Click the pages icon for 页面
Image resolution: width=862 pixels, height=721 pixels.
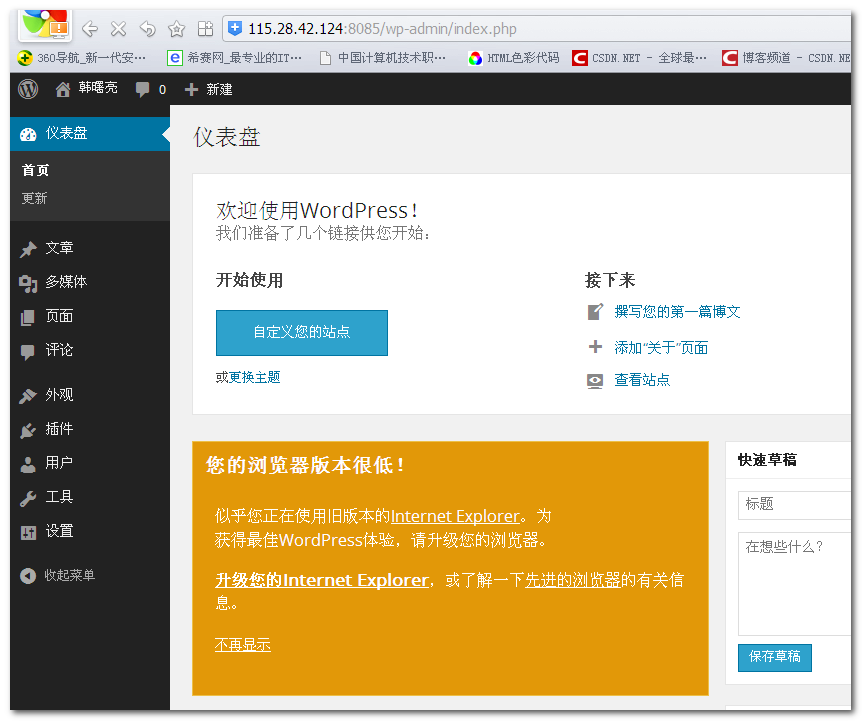[x=27, y=317]
